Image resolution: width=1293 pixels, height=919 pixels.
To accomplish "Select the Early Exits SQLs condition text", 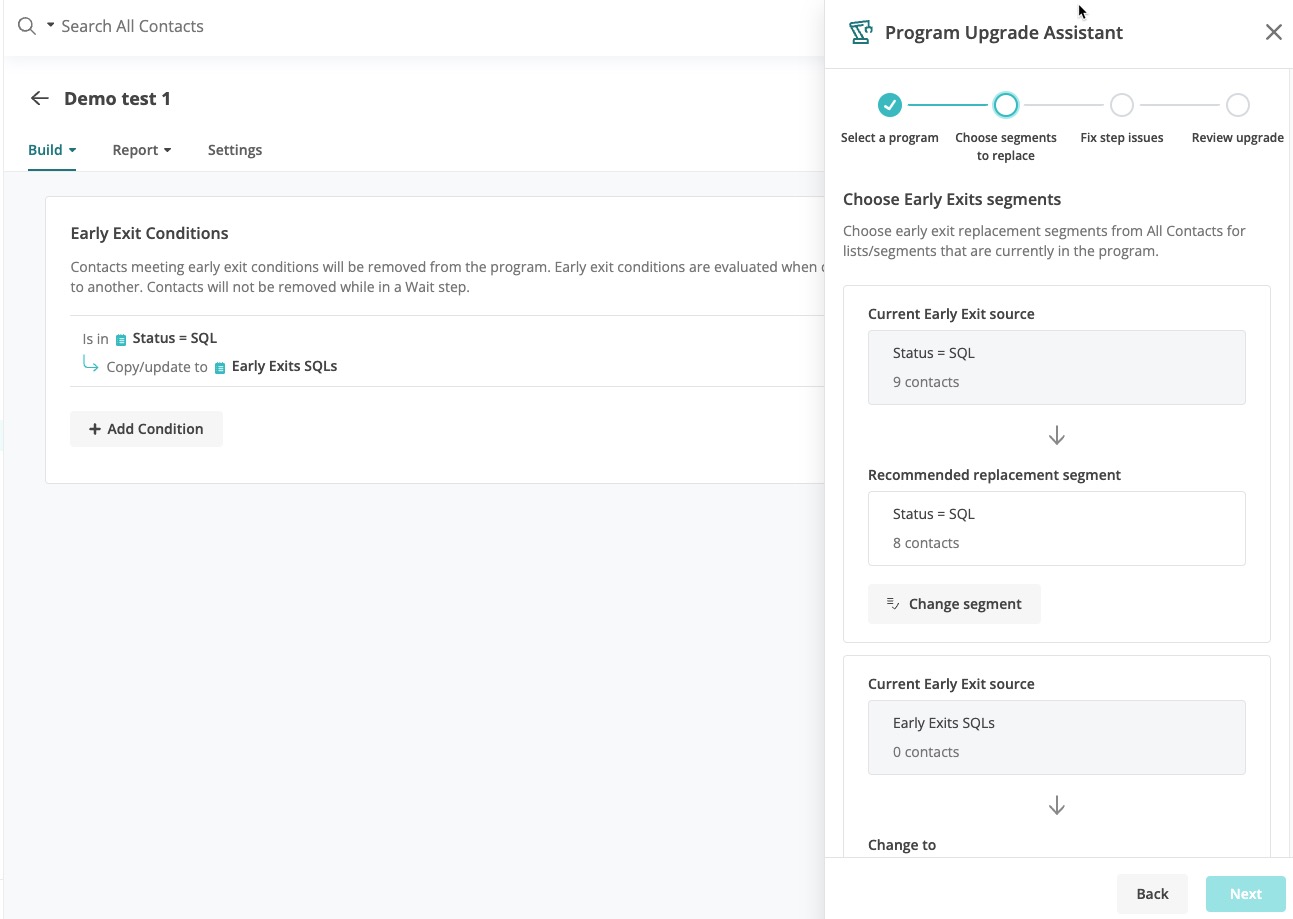I will [284, 366].
